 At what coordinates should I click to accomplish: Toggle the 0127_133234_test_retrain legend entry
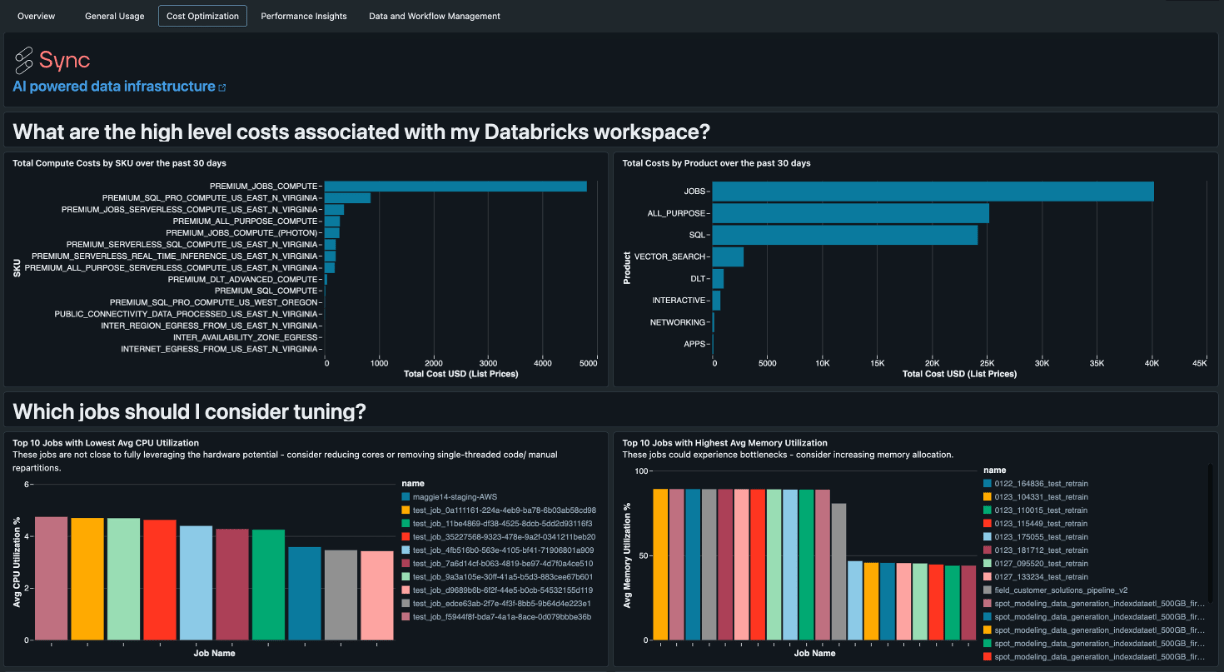[x=1035, y=577]
